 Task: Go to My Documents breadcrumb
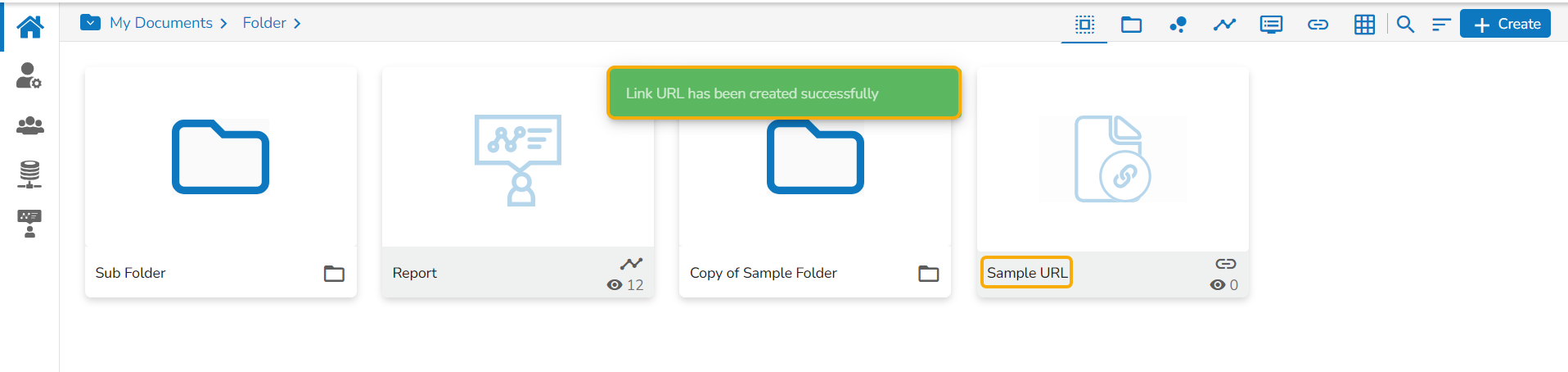coord(160,23)
